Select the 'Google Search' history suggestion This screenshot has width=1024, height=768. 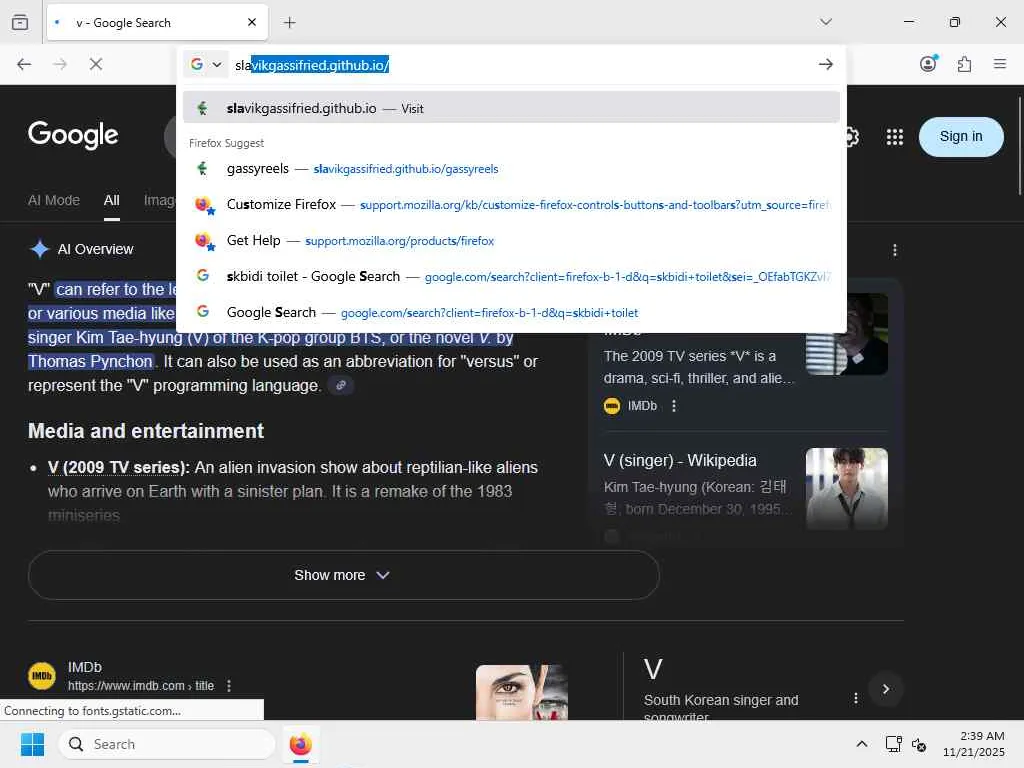[x=511, y=312]
